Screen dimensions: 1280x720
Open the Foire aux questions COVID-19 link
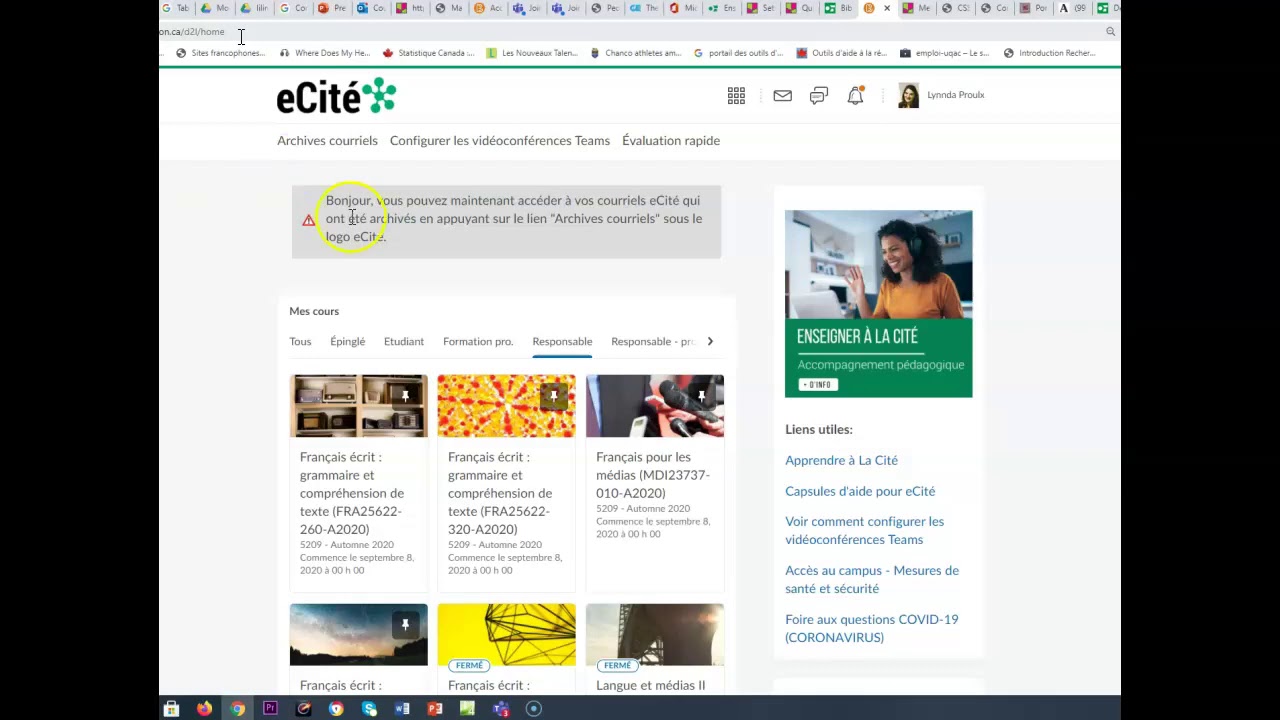click(x=872, y=628)
